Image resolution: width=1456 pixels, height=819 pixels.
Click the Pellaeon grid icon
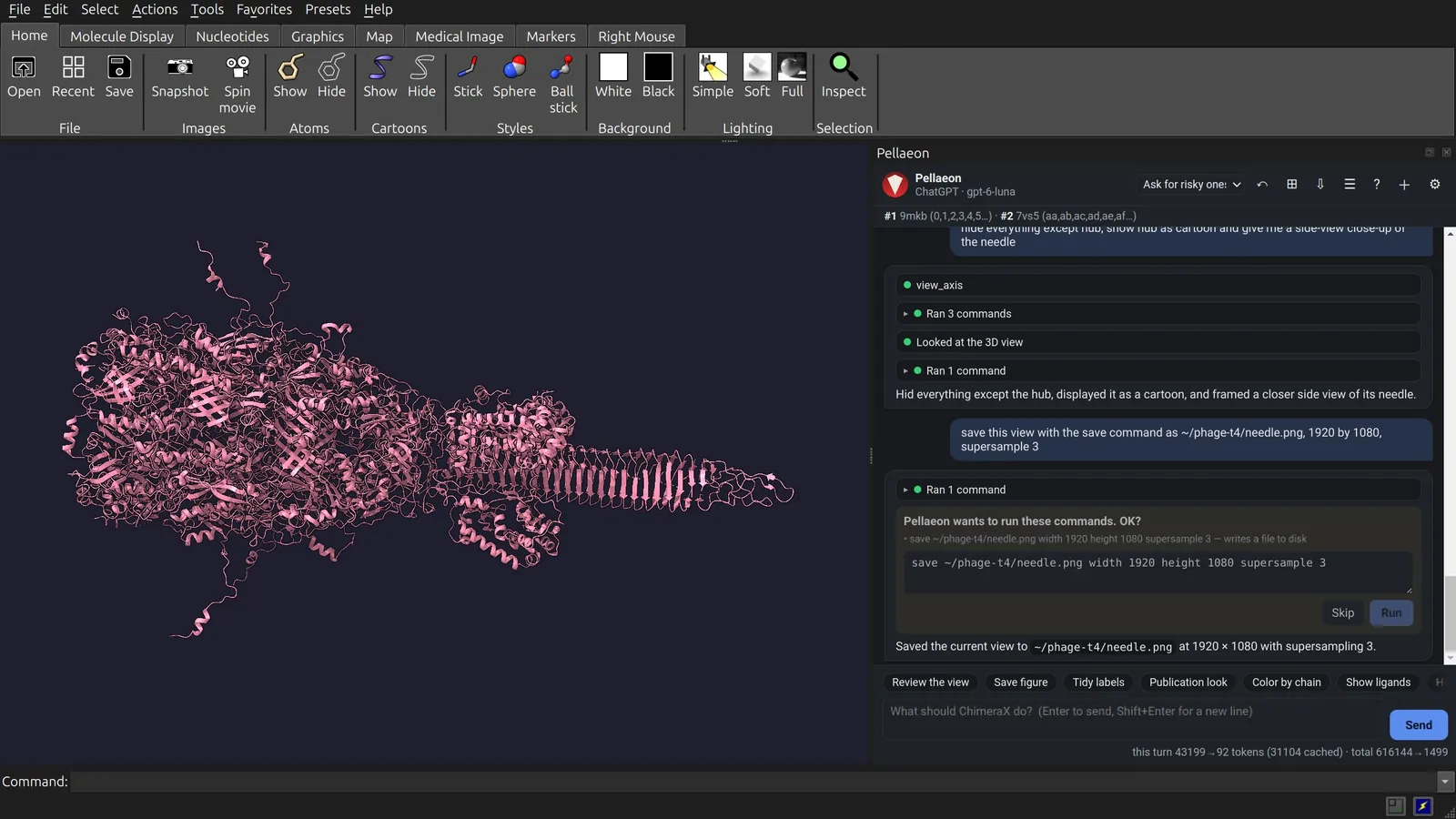point(1291,185)
